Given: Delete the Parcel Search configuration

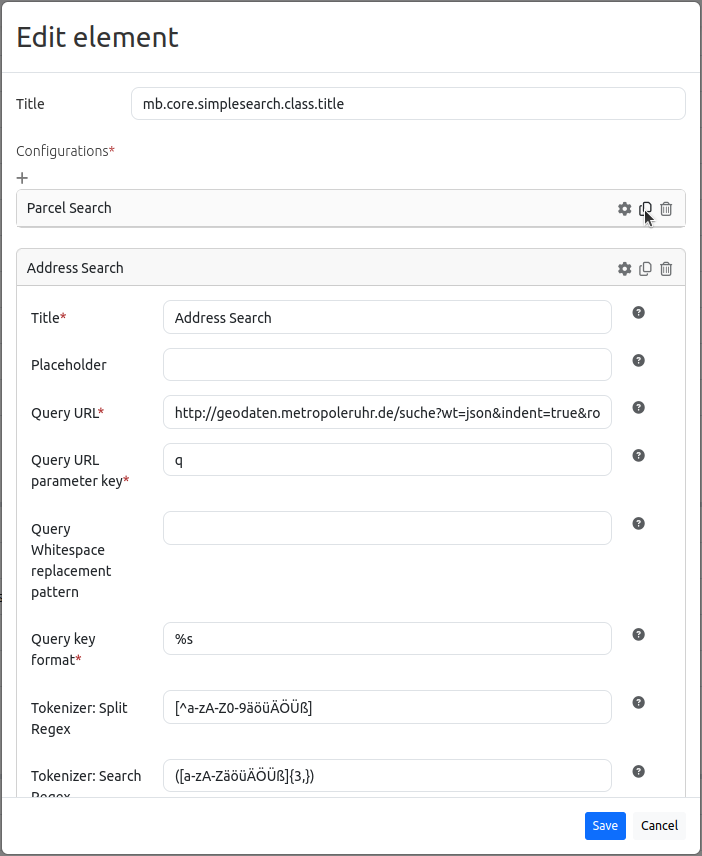Looking at the screenshot, I should click(666, 209).
